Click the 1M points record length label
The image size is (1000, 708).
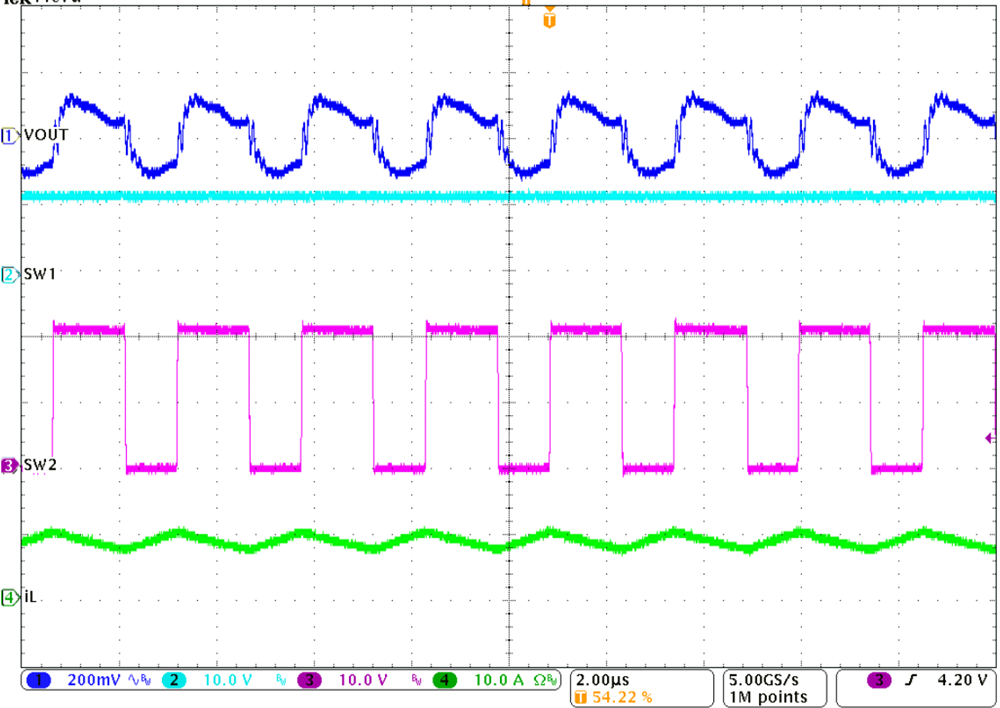pyautogui.click(x=770, y=694)
